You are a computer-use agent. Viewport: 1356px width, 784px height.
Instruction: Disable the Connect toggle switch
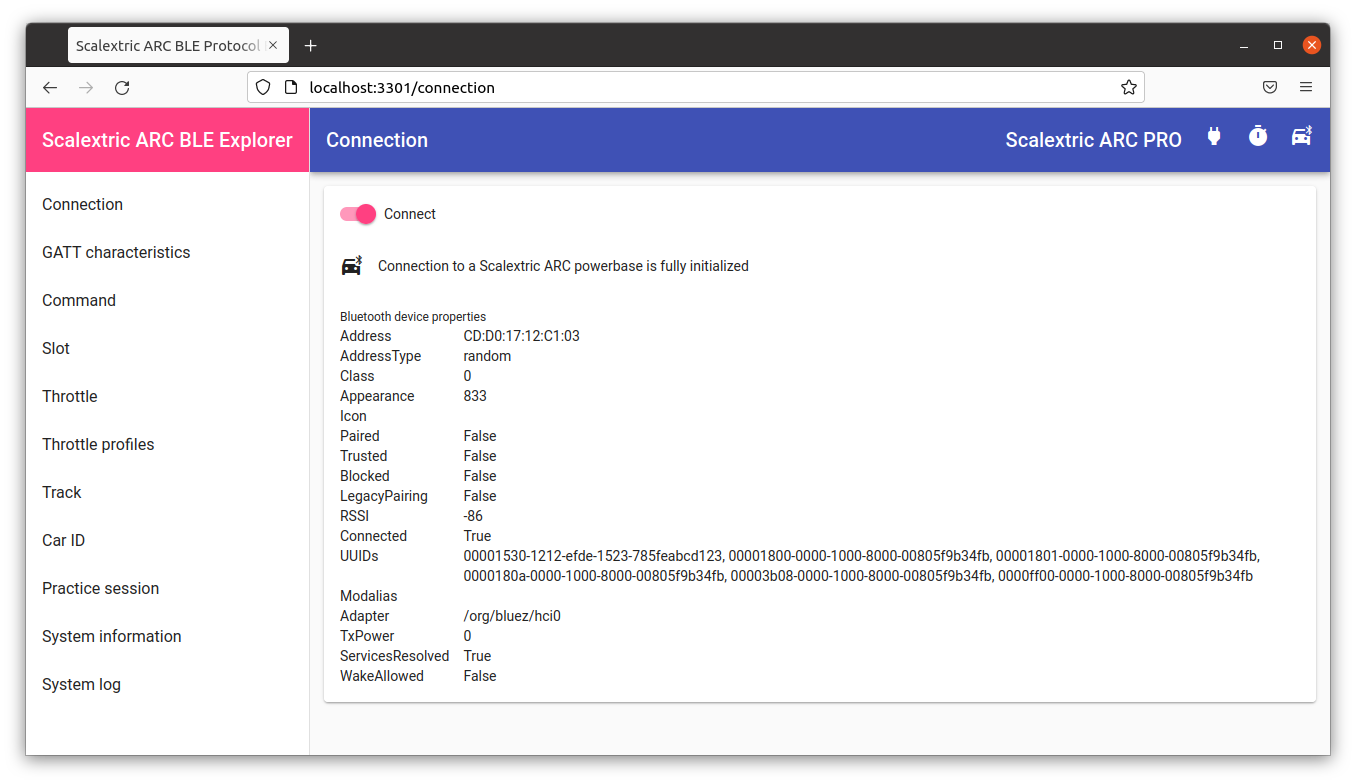pyautogui.click(x=357, y=214)
